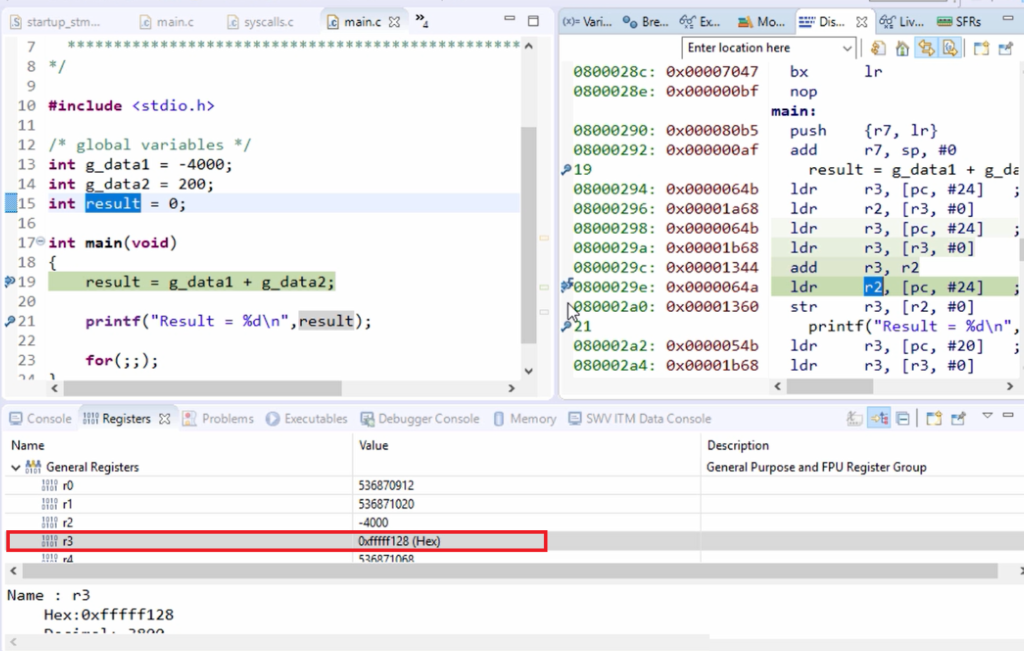Switch to the SFRs tab

click(959, 22)
